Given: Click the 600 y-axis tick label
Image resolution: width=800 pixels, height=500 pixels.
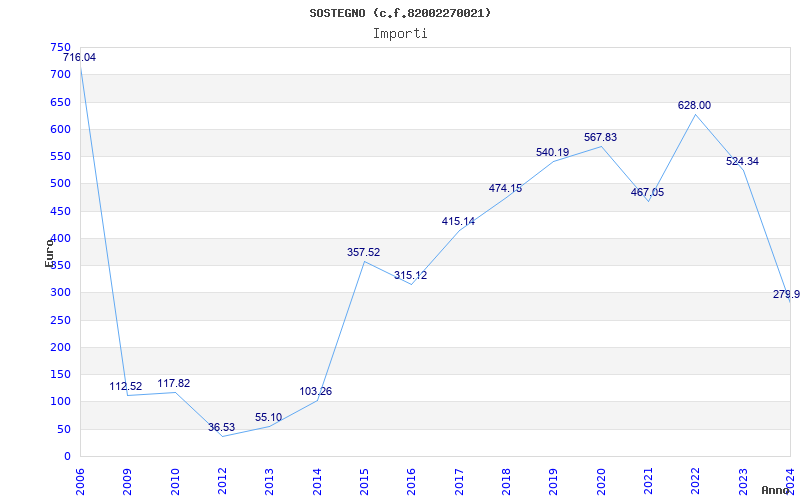Looking at the screenshot, I should [x=61, y=129].
